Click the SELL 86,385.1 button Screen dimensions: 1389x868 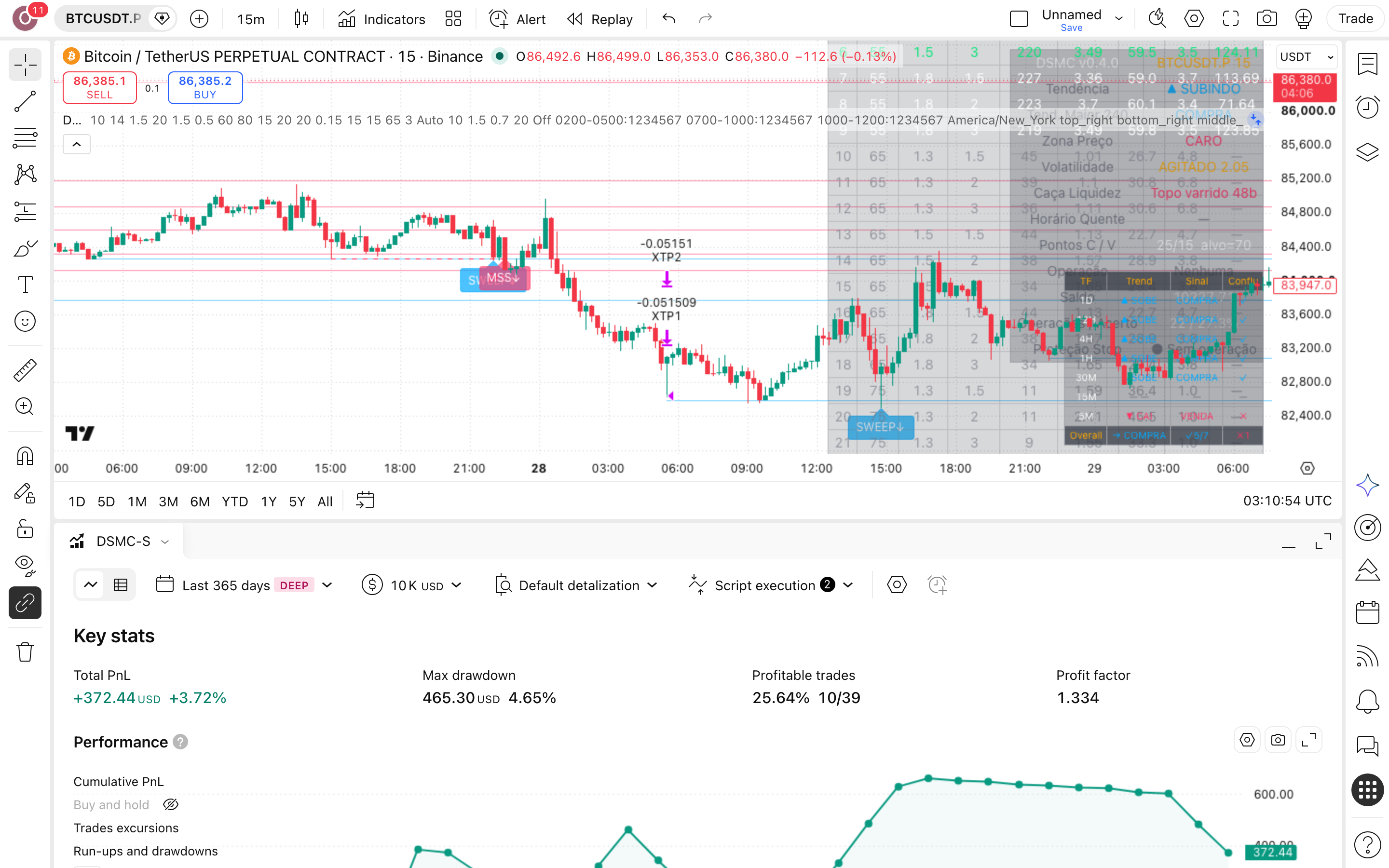(x=99, y=87)
